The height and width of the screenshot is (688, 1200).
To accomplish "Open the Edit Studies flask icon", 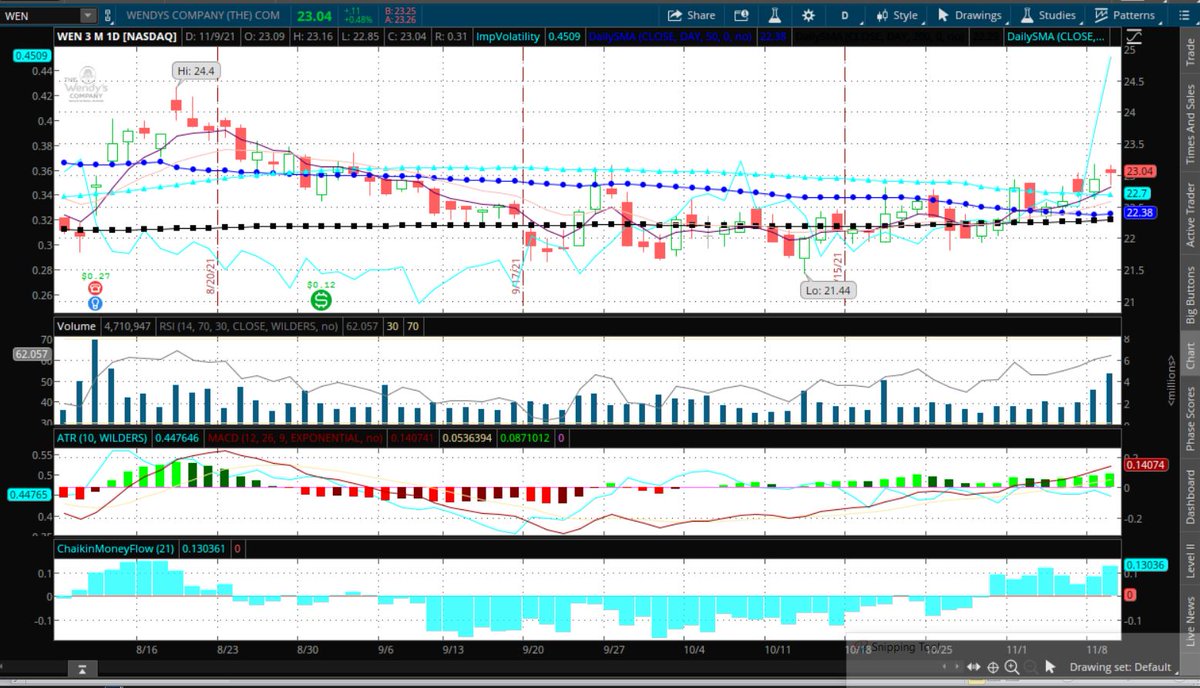I will pyautogui.click(x=774, y=15).
